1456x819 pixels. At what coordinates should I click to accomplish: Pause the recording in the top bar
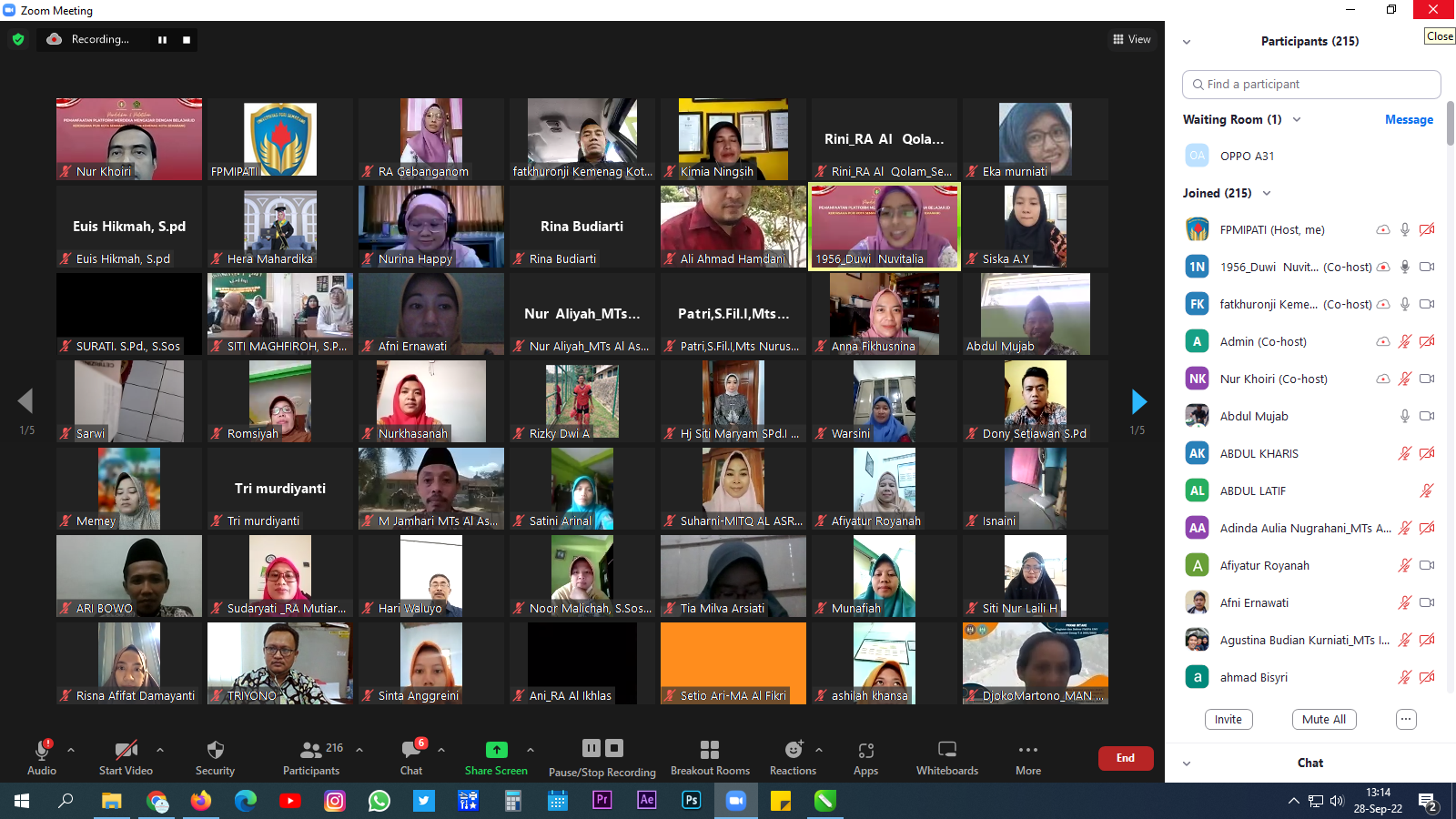point(162,40)
